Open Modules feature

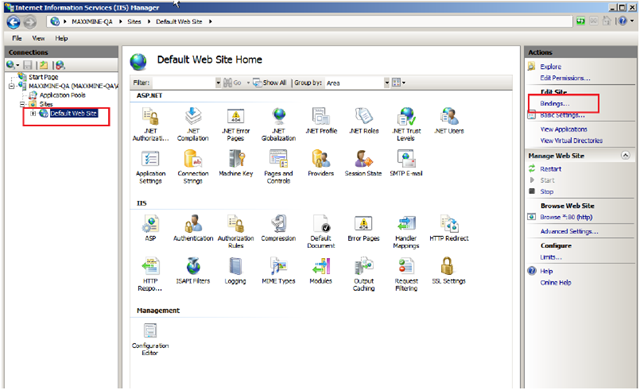(x=321, y=270)
